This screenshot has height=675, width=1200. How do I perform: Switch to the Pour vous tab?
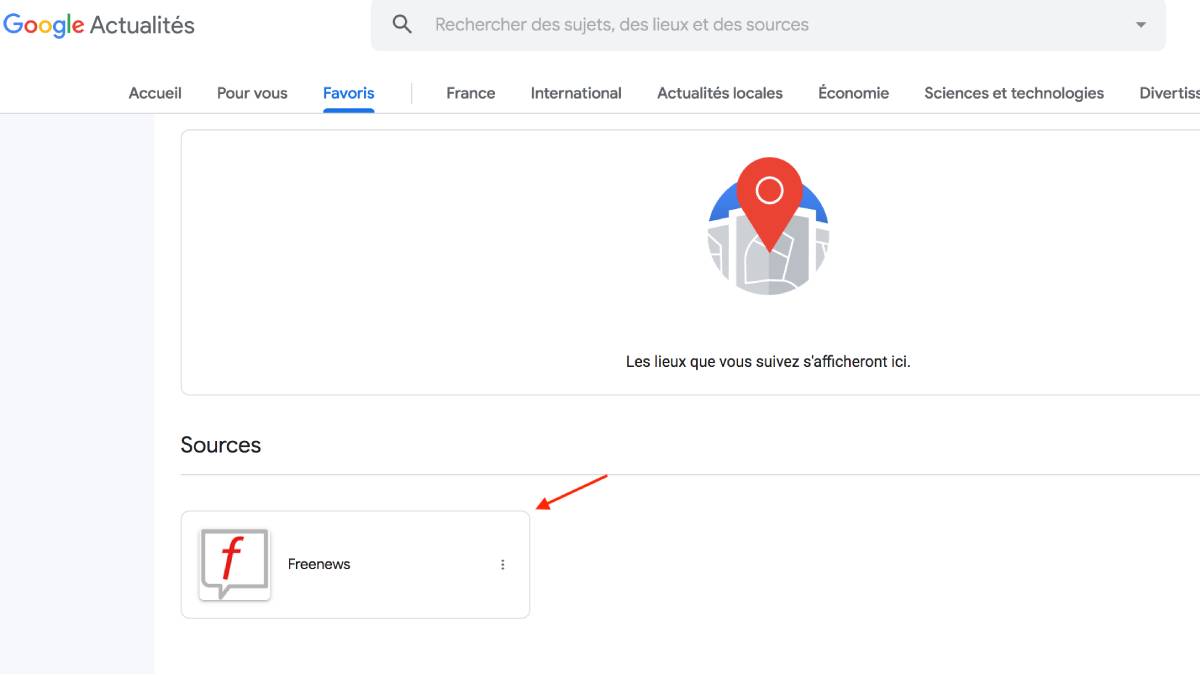click(252, 93)
